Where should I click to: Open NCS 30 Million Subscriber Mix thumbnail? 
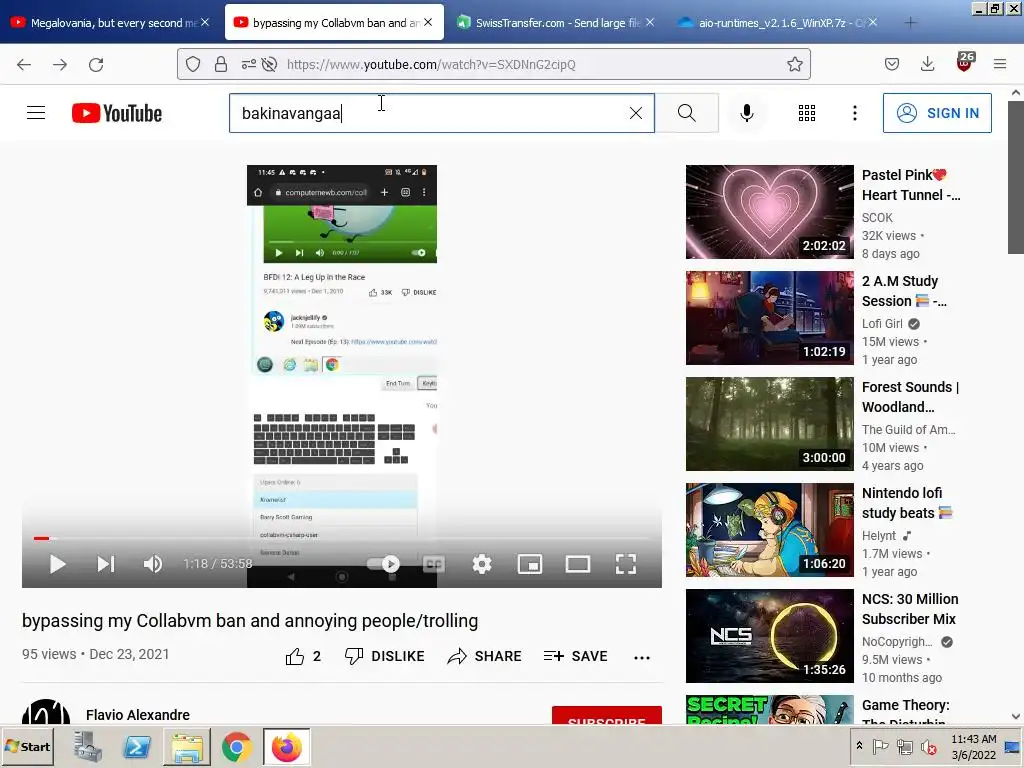click(x=769, y=636)
